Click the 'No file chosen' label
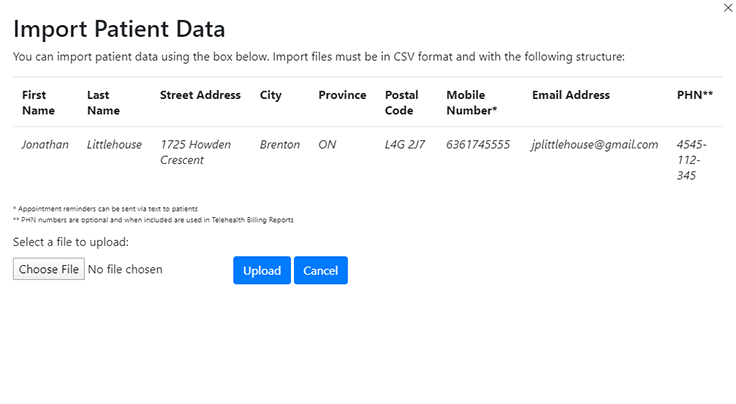736x404 pixels. (x=125, y=269)
